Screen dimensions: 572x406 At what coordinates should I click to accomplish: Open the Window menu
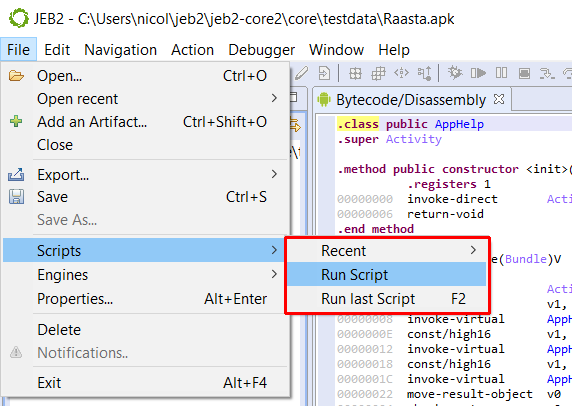336,49
